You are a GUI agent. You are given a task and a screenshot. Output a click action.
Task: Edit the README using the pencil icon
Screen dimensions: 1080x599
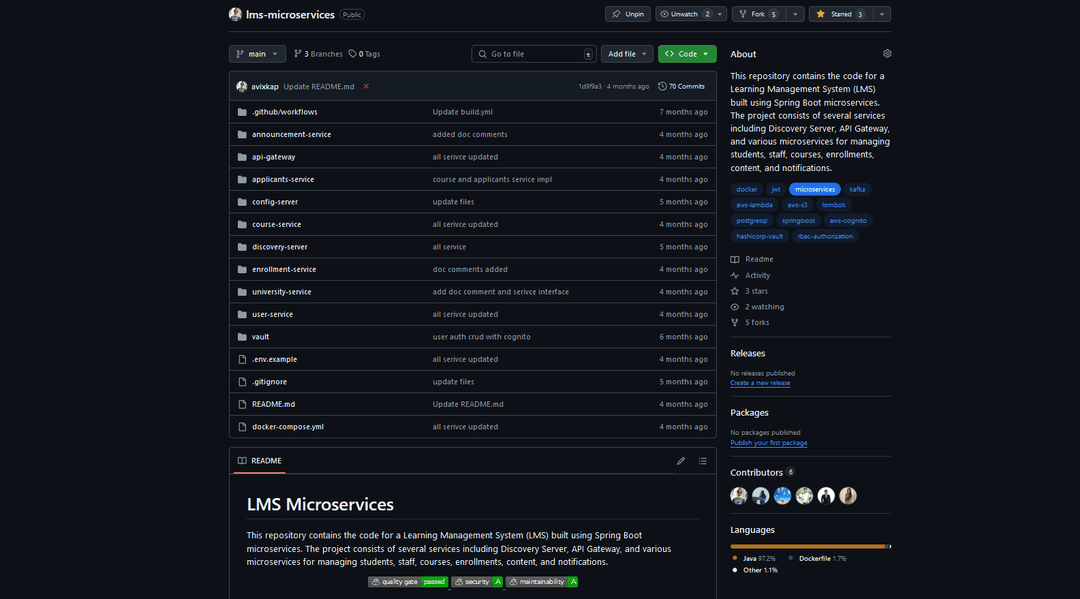coord(681,460)
